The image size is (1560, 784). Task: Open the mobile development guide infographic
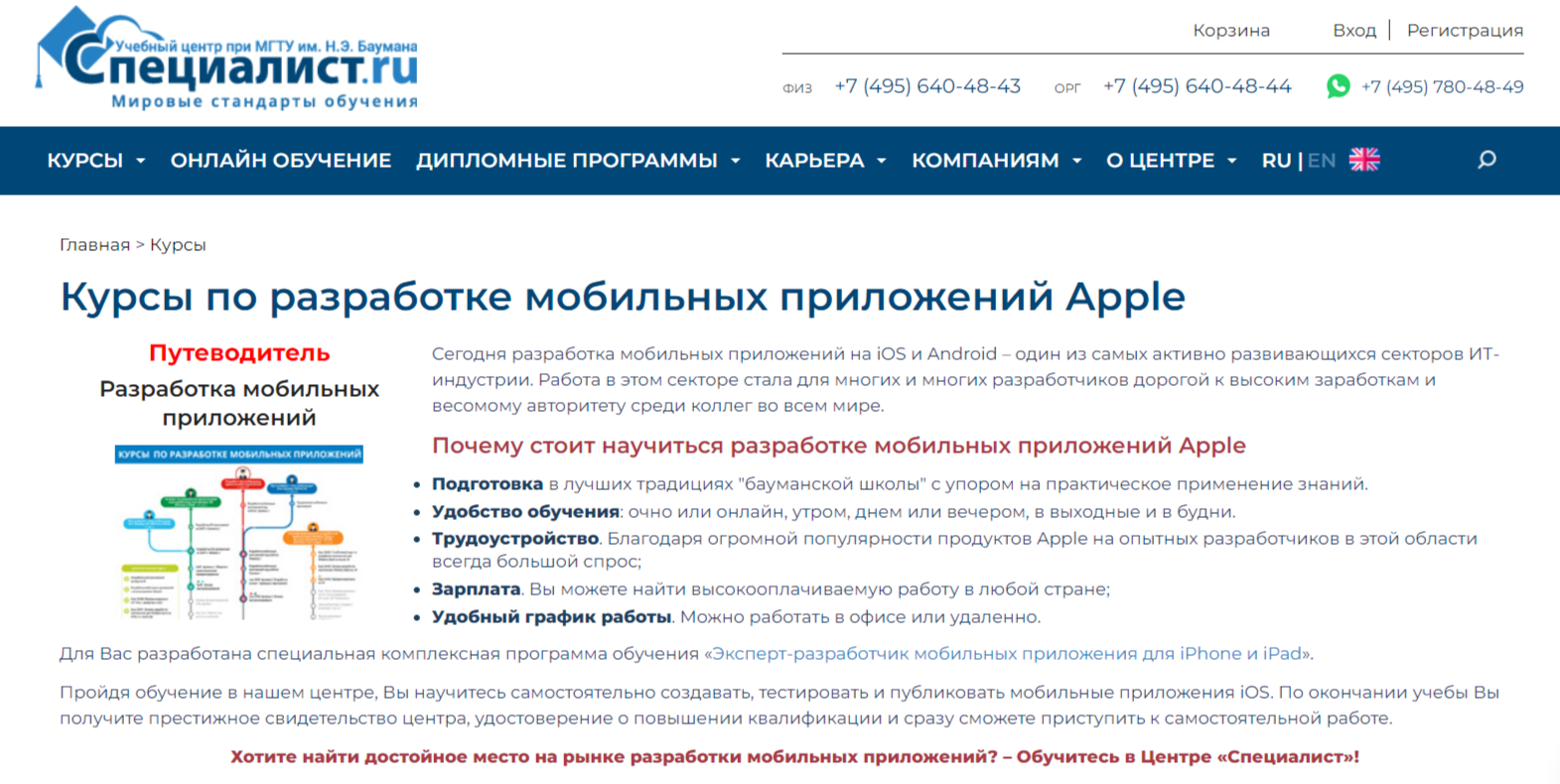[239, 533]
